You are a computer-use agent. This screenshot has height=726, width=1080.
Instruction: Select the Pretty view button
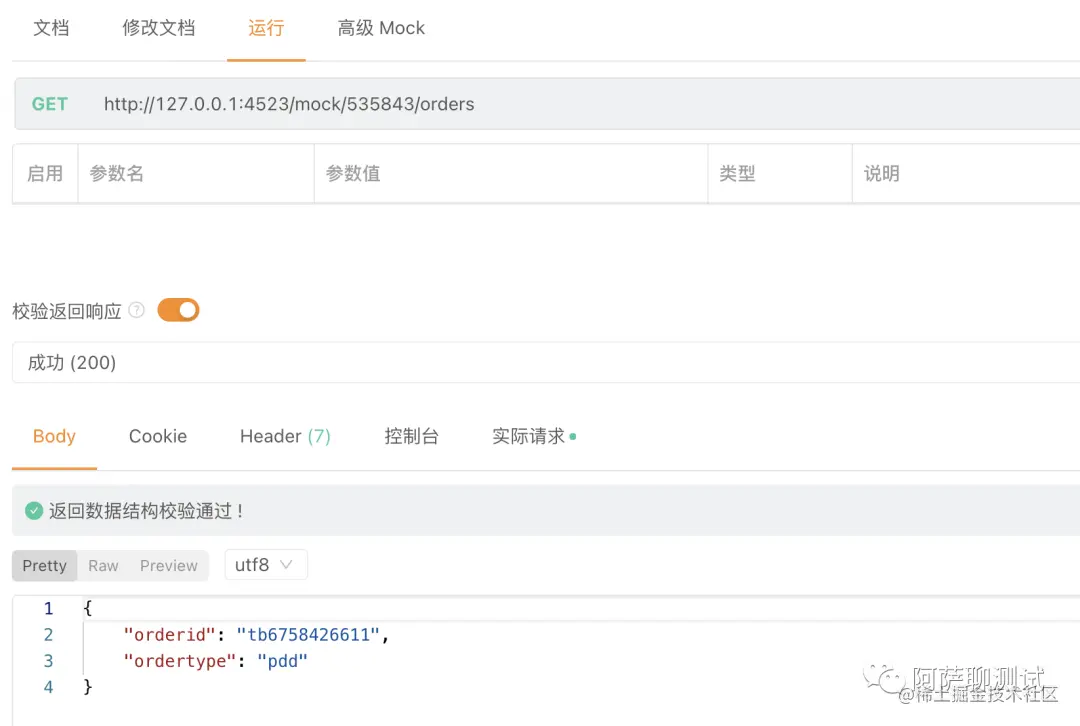[45, 566]
